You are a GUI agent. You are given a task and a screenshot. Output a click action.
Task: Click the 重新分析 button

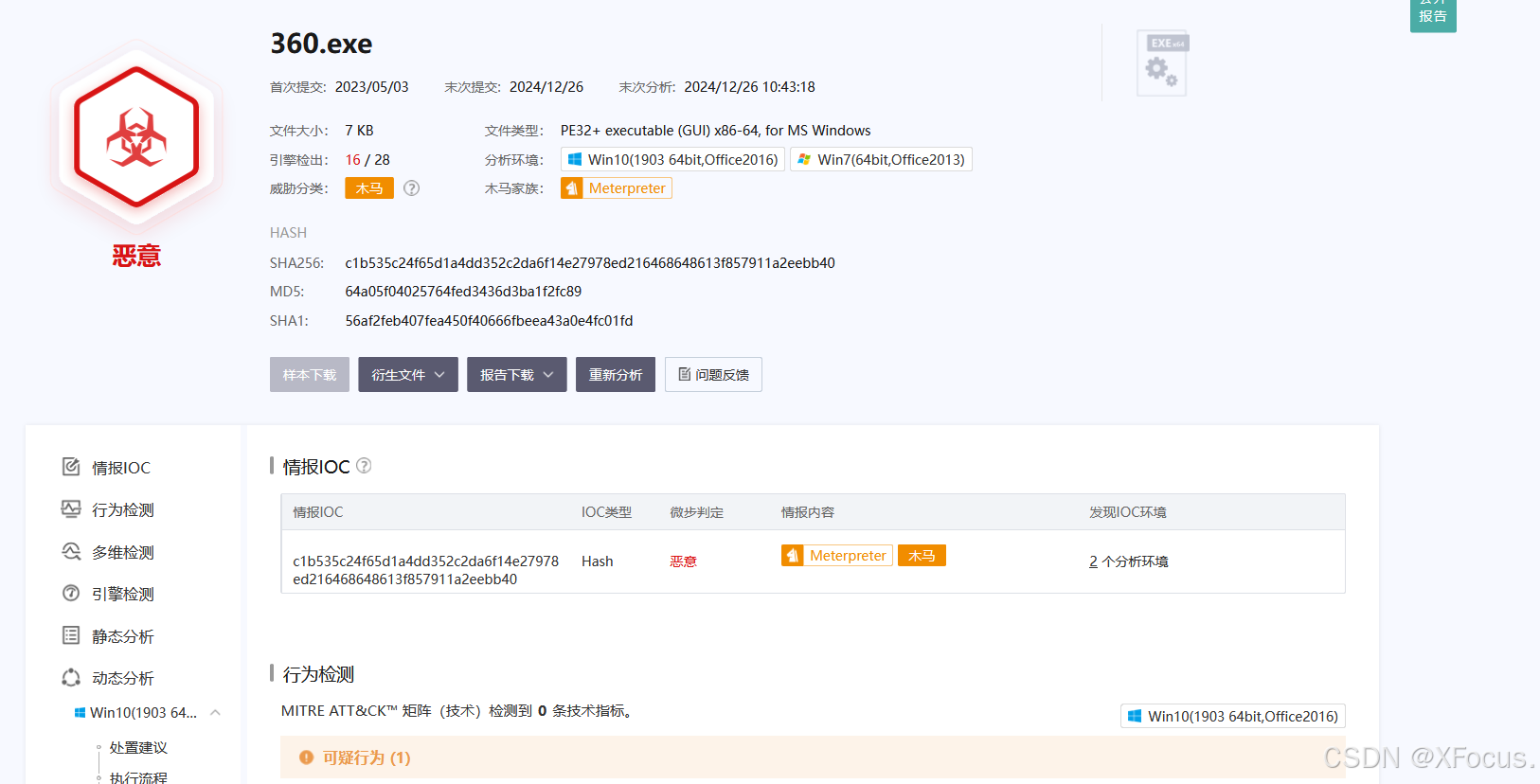point(616,375)
